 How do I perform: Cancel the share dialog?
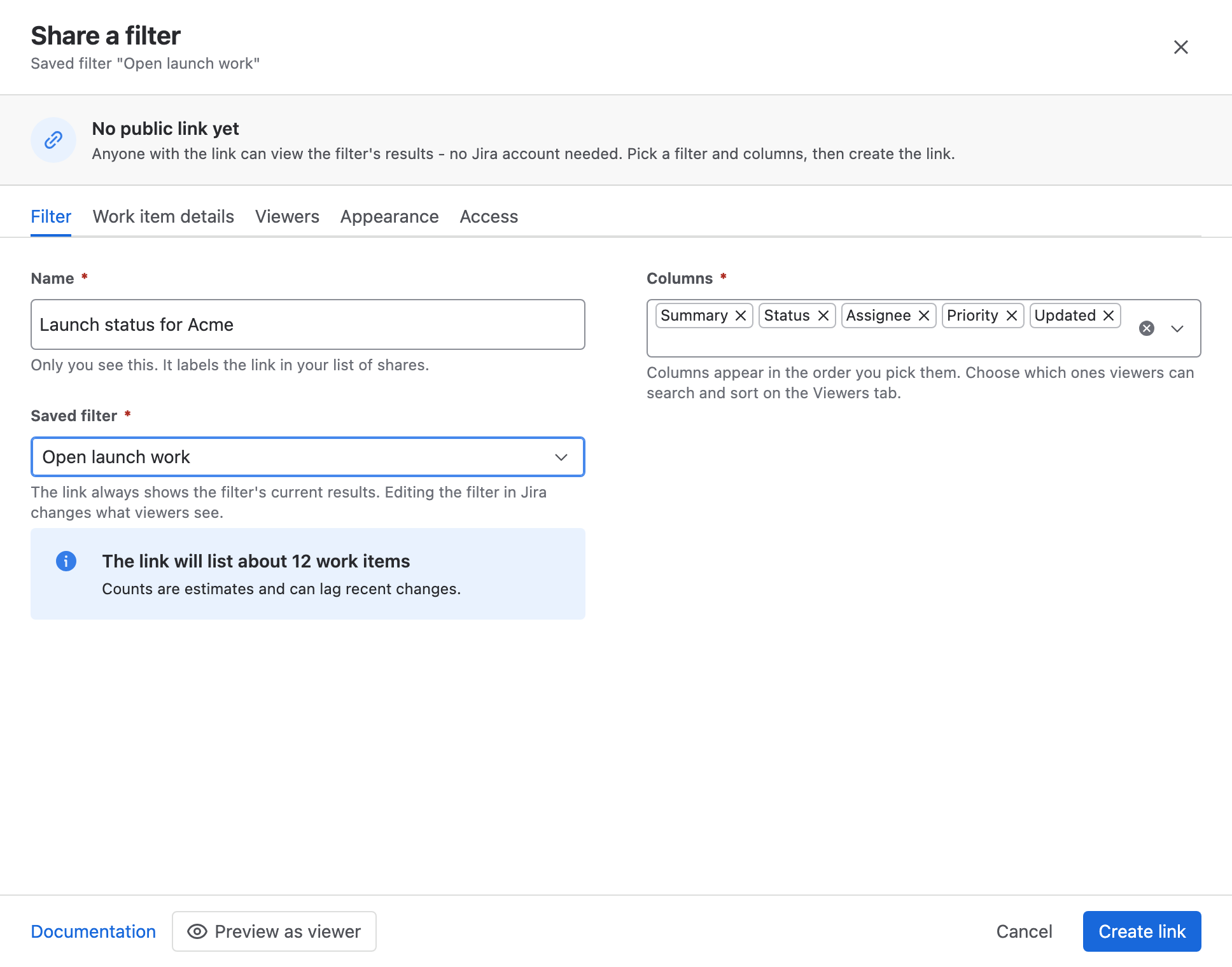coord(1024,931)
